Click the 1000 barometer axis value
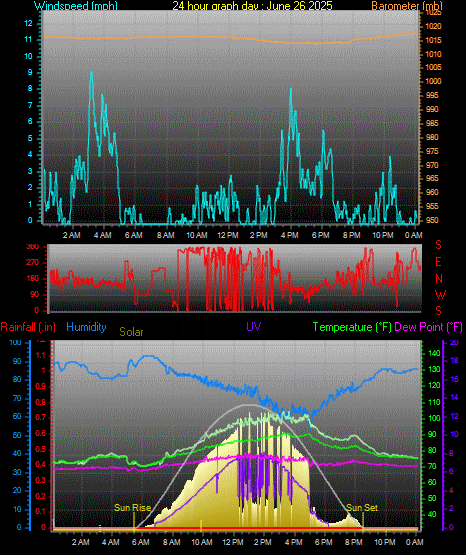 point(433,81)
